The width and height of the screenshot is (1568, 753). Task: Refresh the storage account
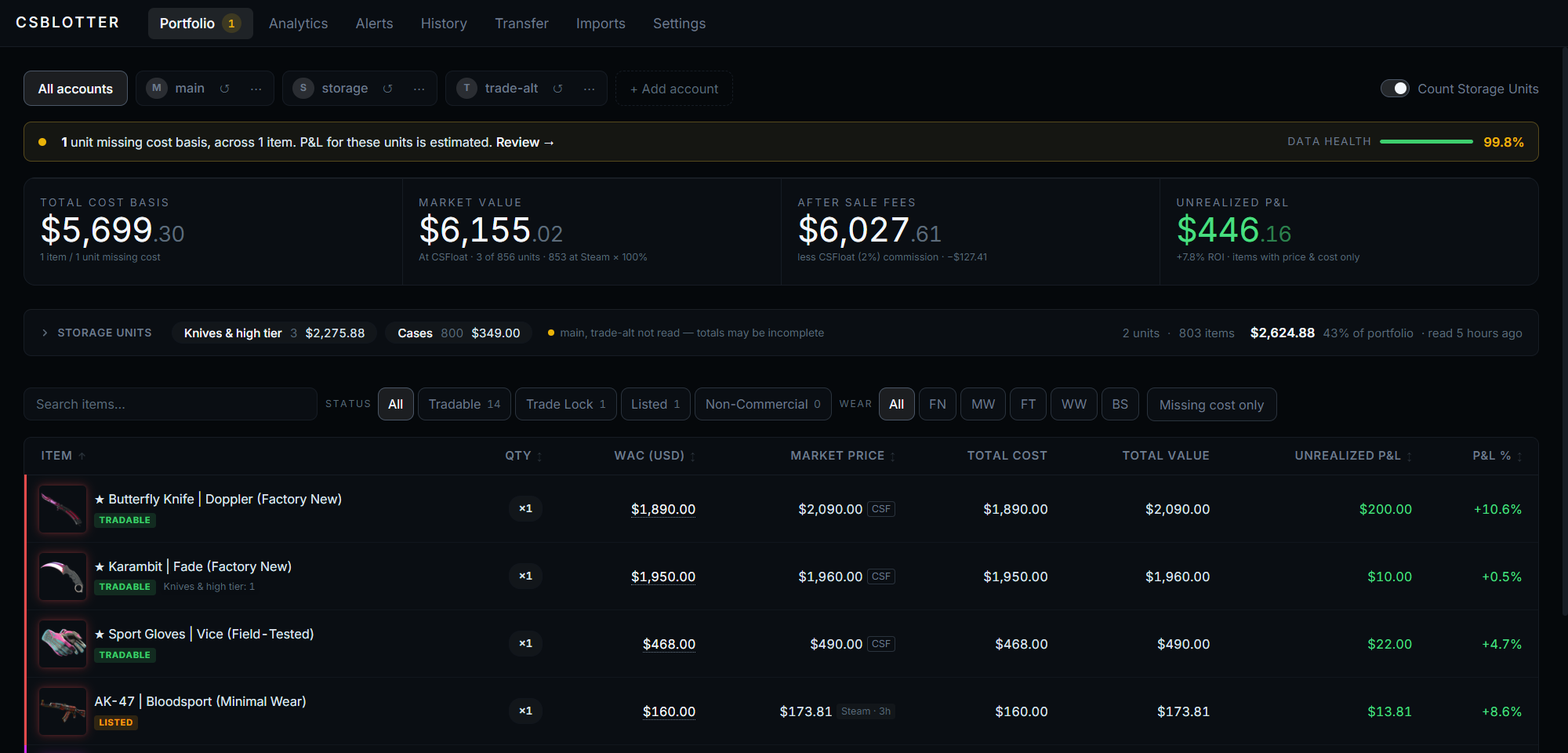click(388, 89)
